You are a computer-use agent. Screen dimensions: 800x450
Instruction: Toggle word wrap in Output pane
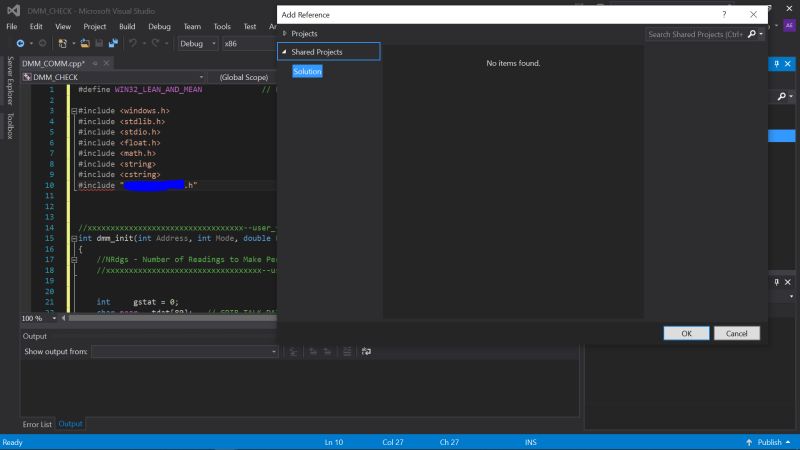tap(366, 352)
